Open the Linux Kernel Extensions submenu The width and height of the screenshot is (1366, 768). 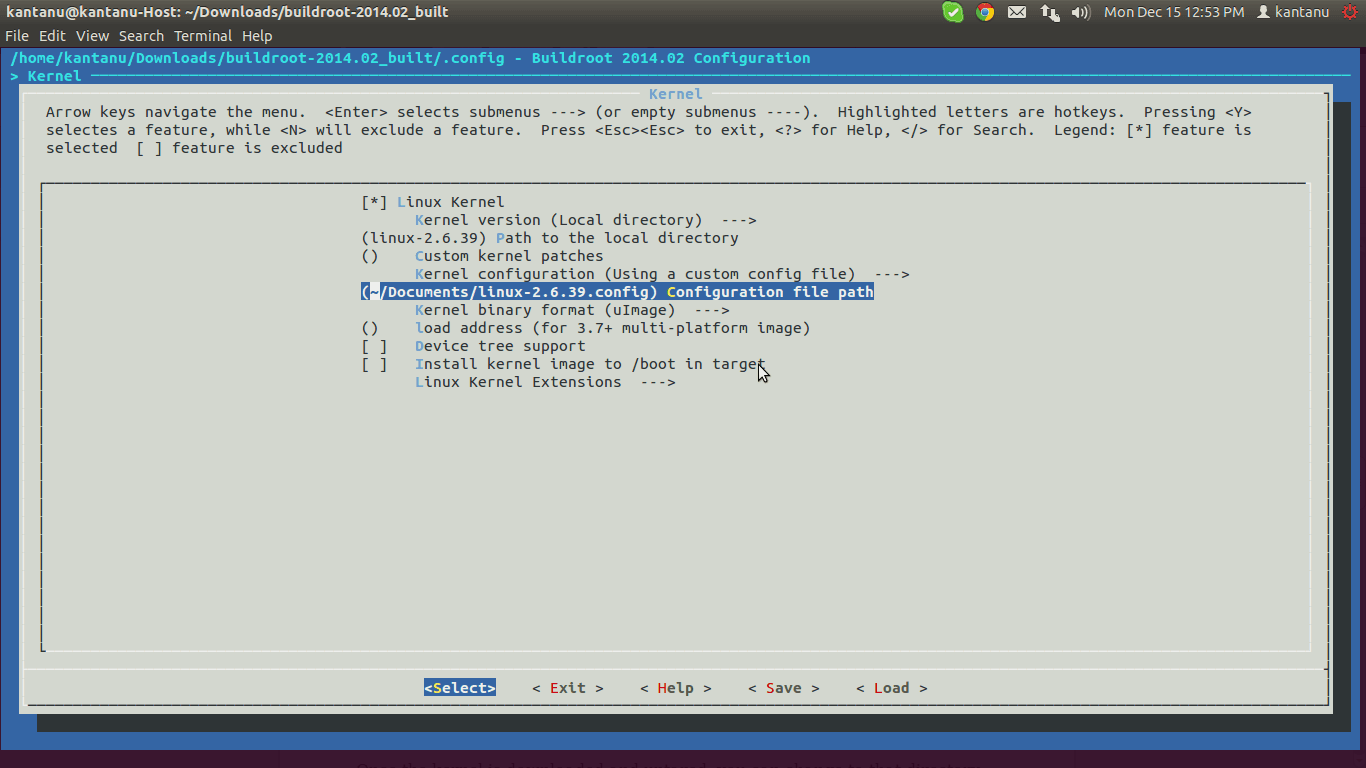(x=545, y=382)
